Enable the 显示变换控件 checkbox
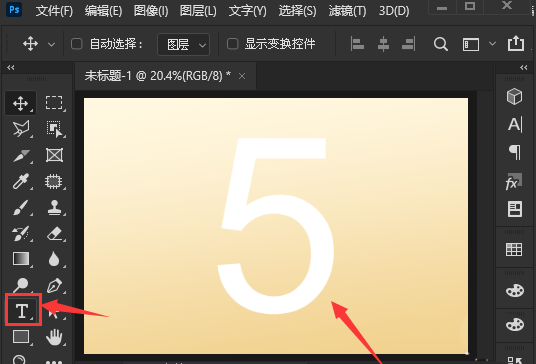The width and height of the screenshot is (536, 364). pos(233,44)
